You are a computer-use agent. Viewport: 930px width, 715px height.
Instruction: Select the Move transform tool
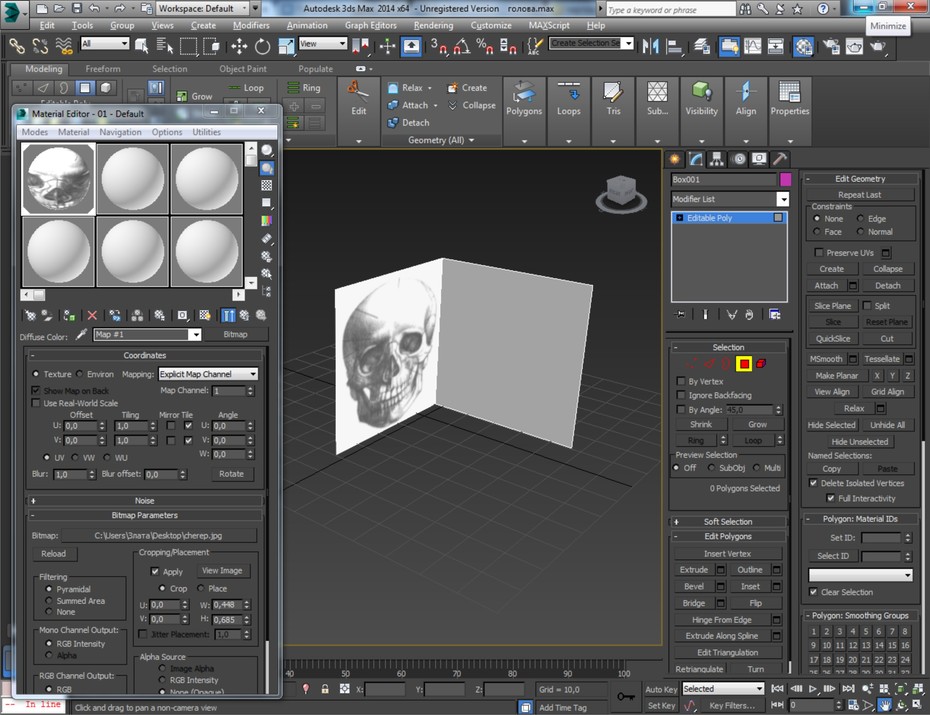[x=239, y=46]
